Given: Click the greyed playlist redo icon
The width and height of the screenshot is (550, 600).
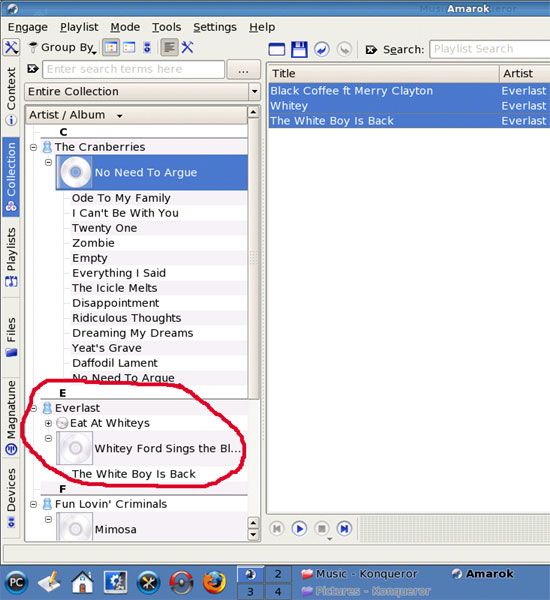Looking at the screenshot, I should coord(344,49).
